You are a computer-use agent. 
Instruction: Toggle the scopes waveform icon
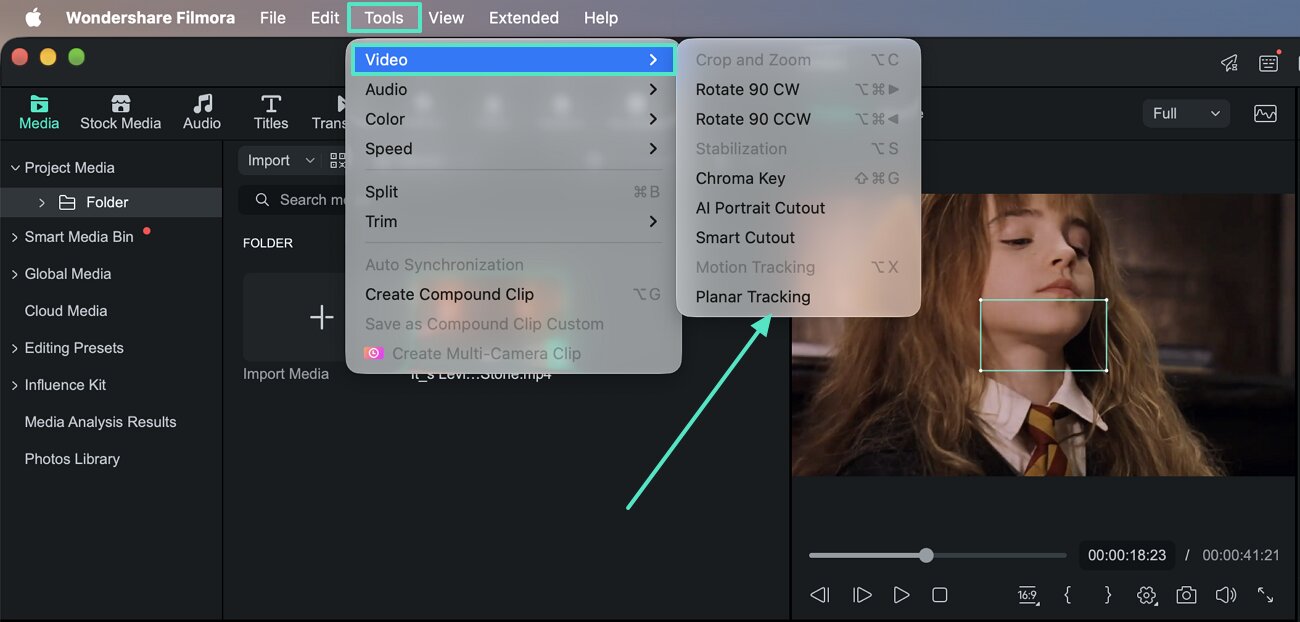point(1265,113)
